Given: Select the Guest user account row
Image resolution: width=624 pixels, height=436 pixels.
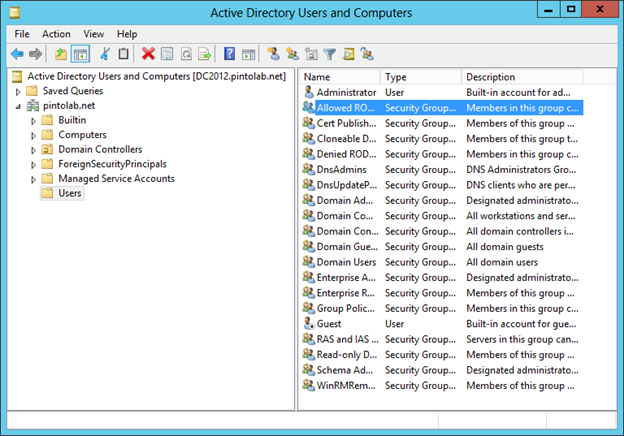Looking at the screenshot, I should pos(329,324).
